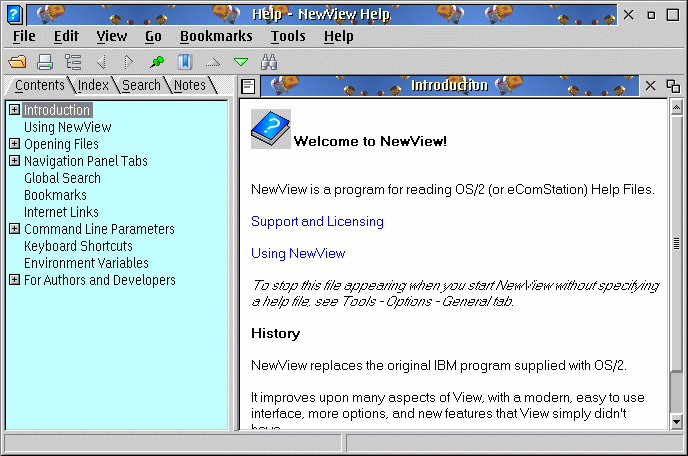
Task: Expand Command Line Parameters node
Action: point(14,229)
